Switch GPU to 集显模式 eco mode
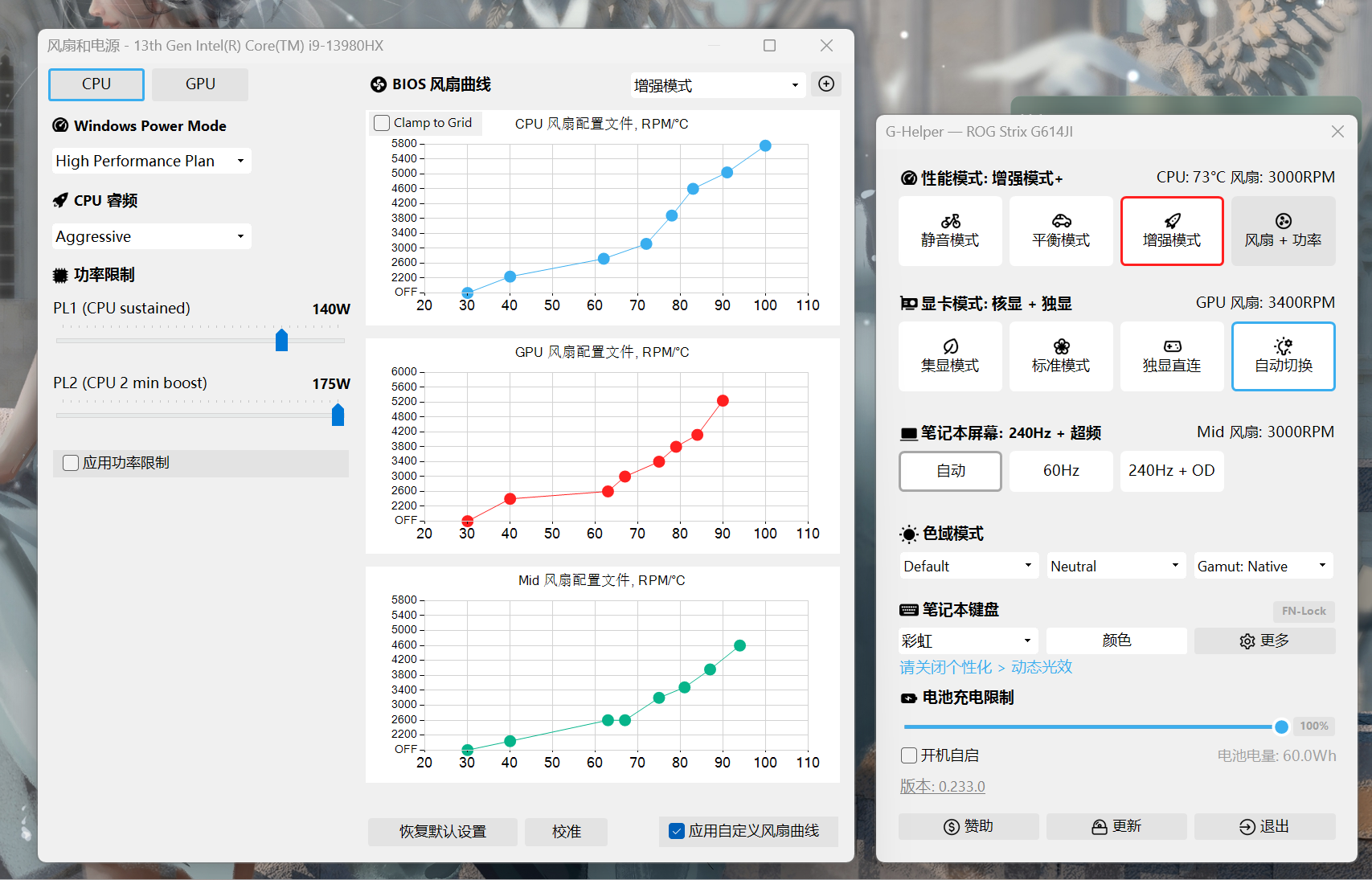 click(950, 357)
